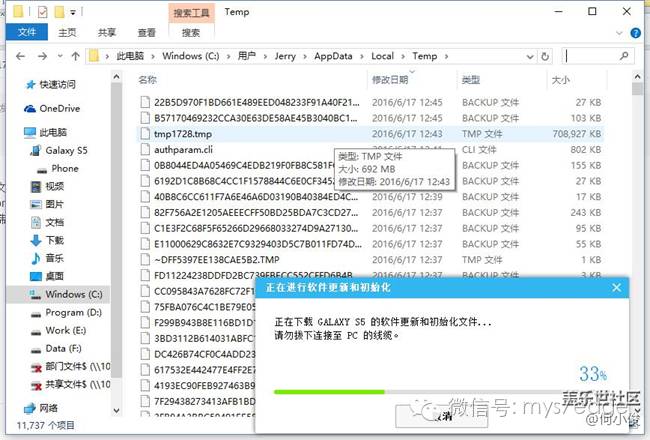Close the software update dialog

616,287
